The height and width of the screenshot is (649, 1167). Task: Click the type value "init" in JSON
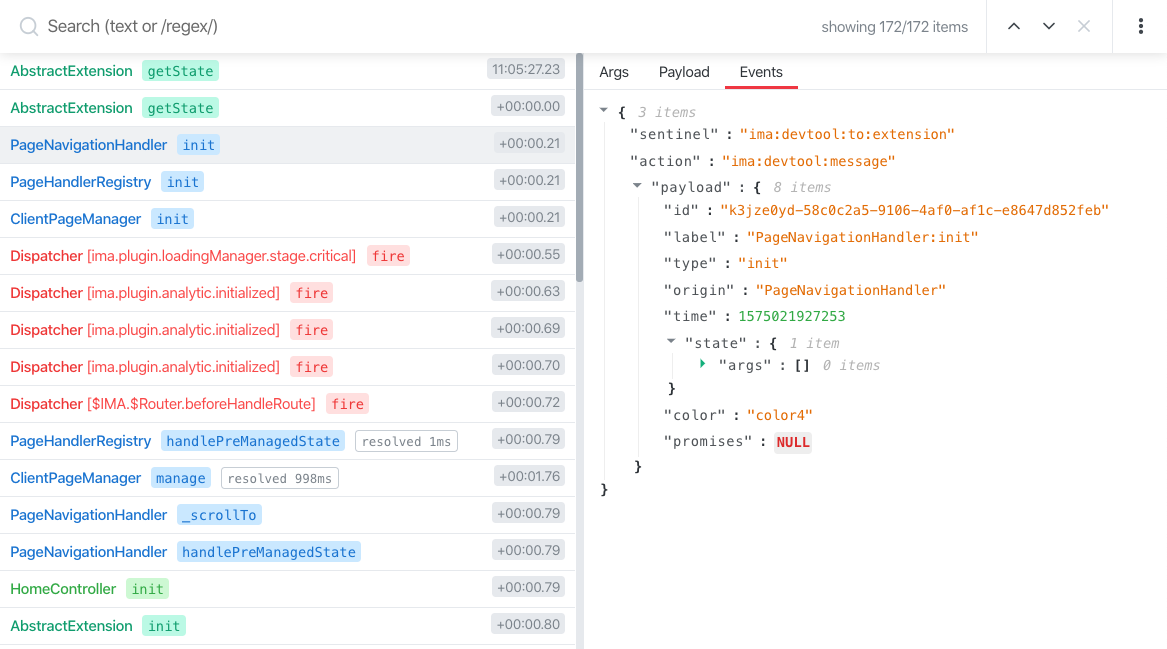[762, 263]
